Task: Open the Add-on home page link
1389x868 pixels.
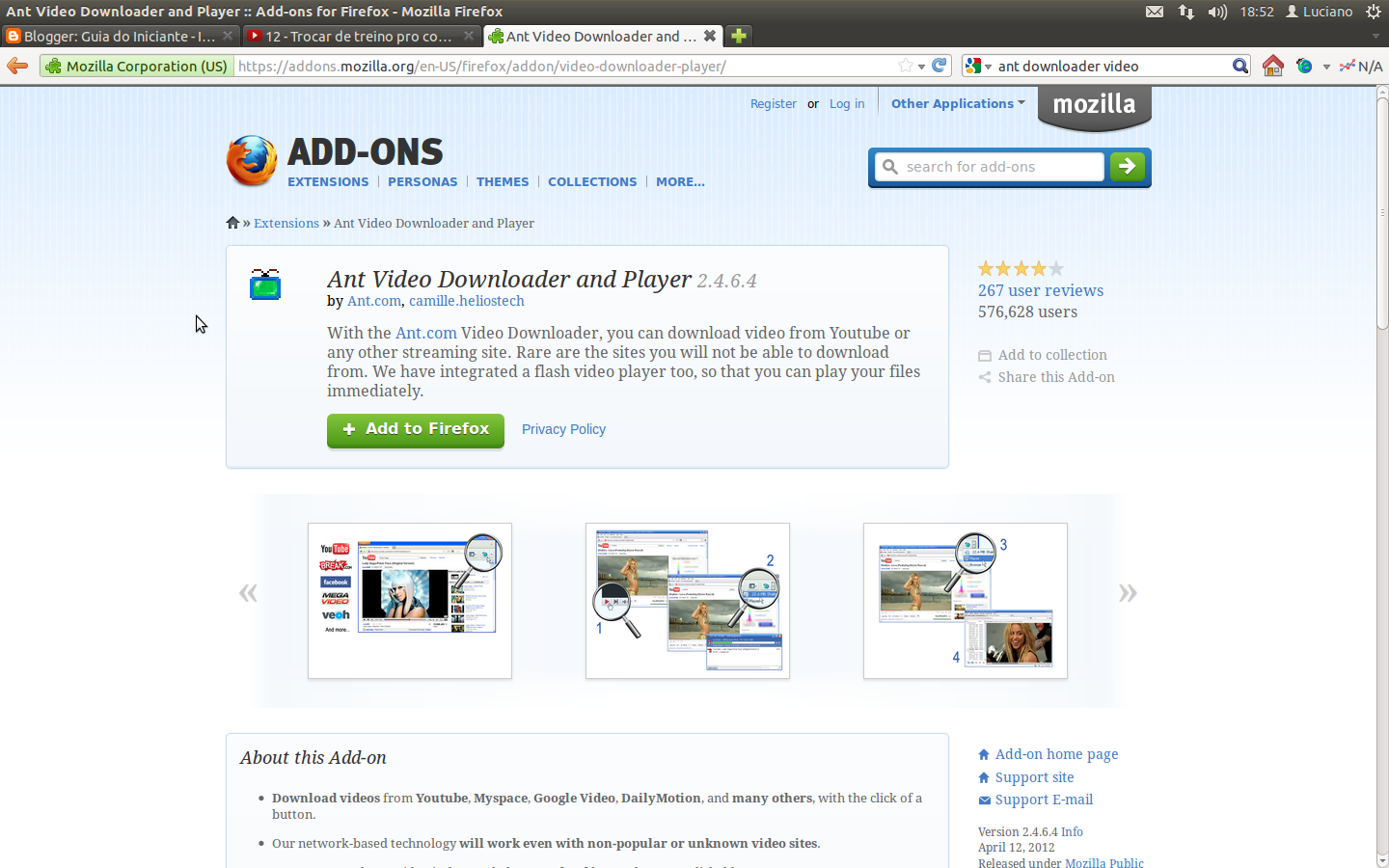Action: (1056, 754)
